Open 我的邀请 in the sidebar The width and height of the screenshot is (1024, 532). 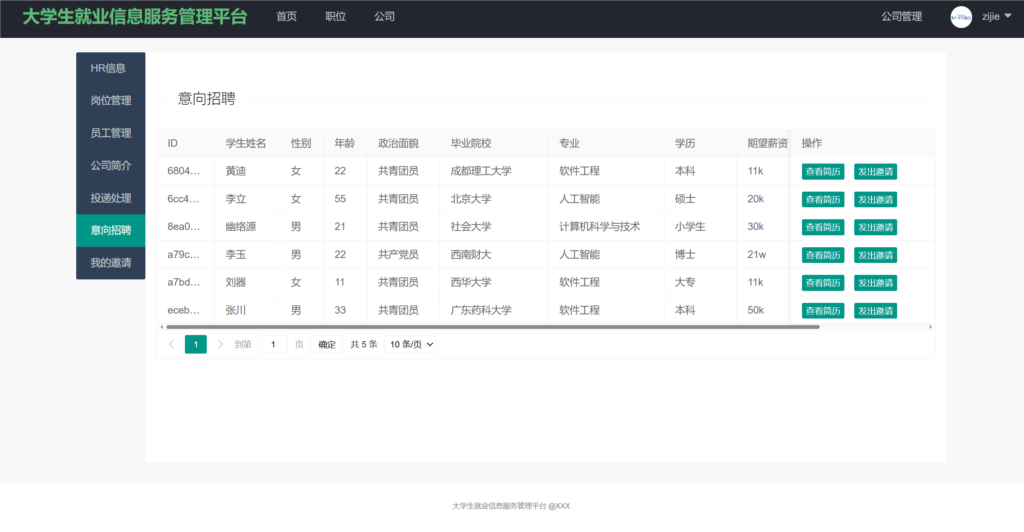click(110, 263)
